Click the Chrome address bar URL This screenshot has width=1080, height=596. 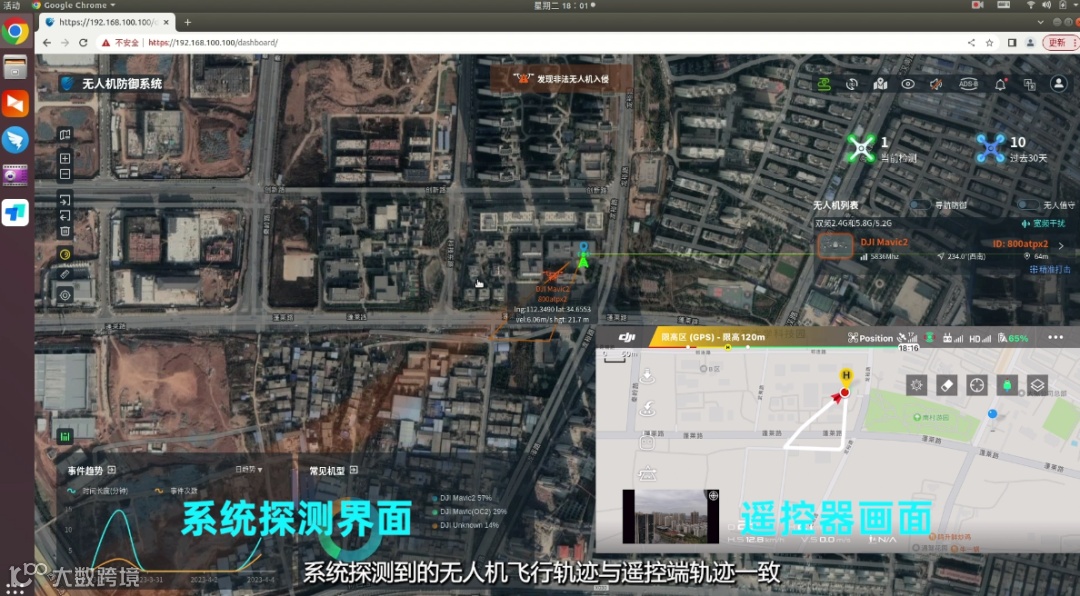213,43
